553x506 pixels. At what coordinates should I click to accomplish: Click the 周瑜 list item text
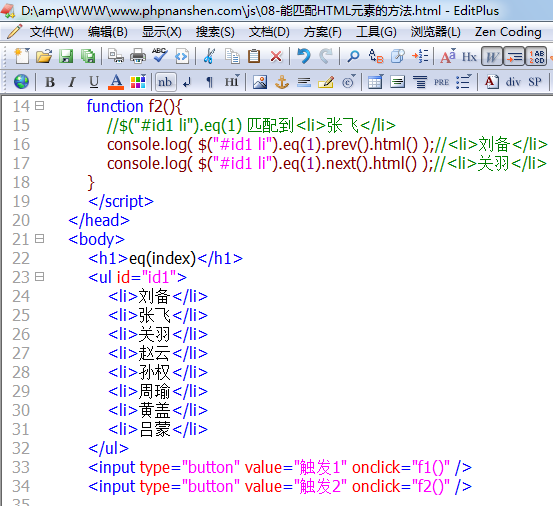tap(154, 391)
